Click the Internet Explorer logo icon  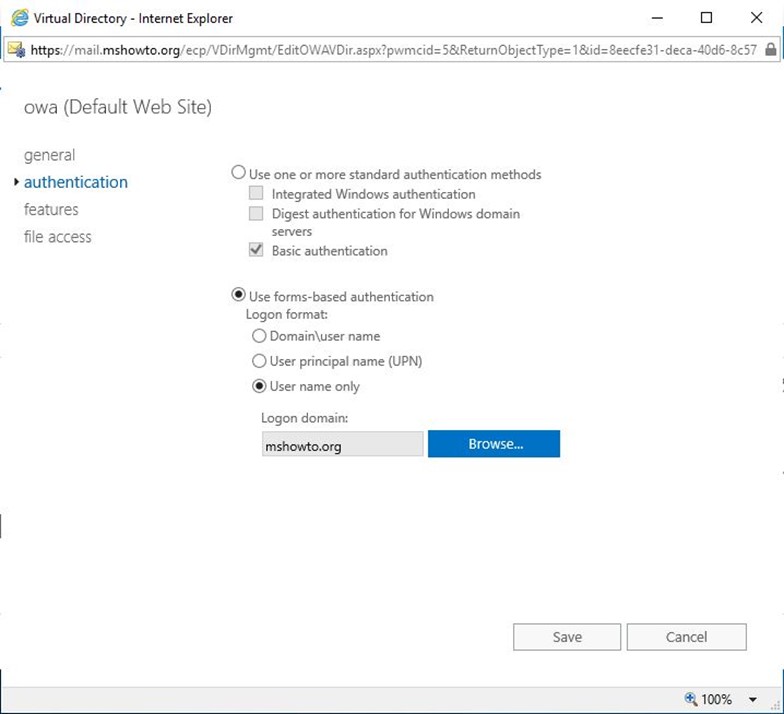click(20, 18)
